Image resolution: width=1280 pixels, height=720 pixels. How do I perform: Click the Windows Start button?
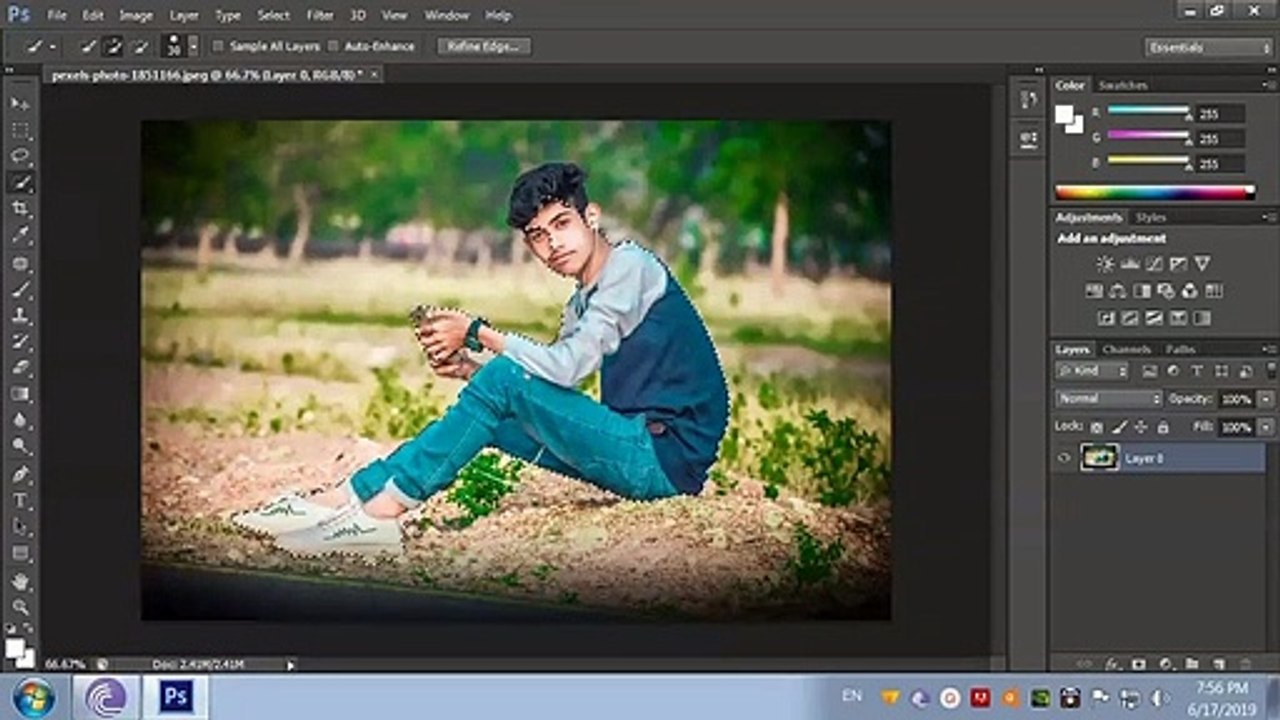click(35, 697)
